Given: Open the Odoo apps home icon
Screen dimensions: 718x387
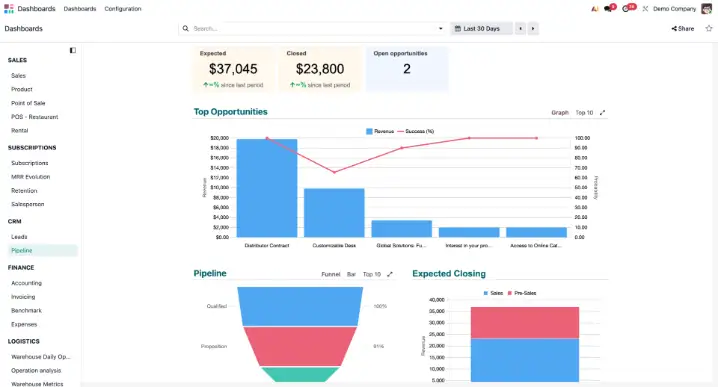Looking at the screenshot, I should 9,9.
